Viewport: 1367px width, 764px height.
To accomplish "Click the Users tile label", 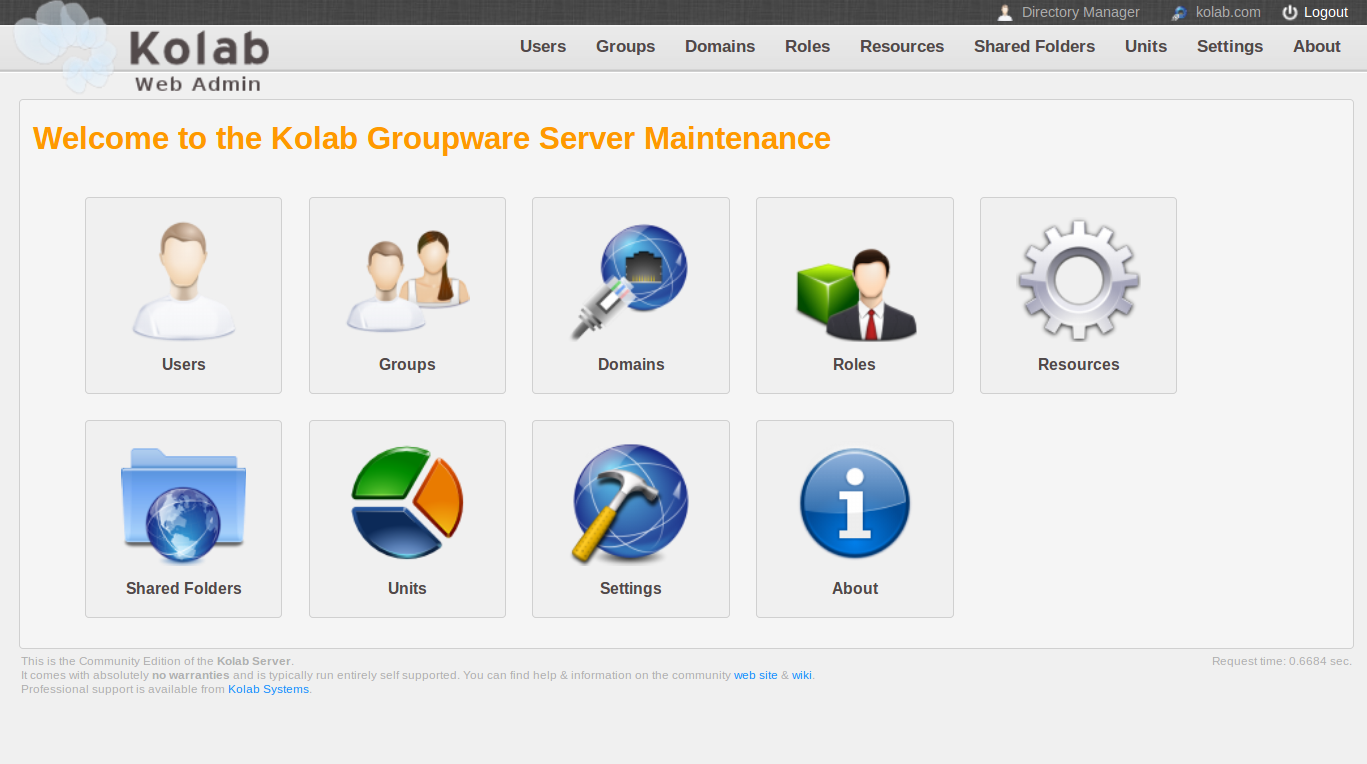I will coord(183,365).
